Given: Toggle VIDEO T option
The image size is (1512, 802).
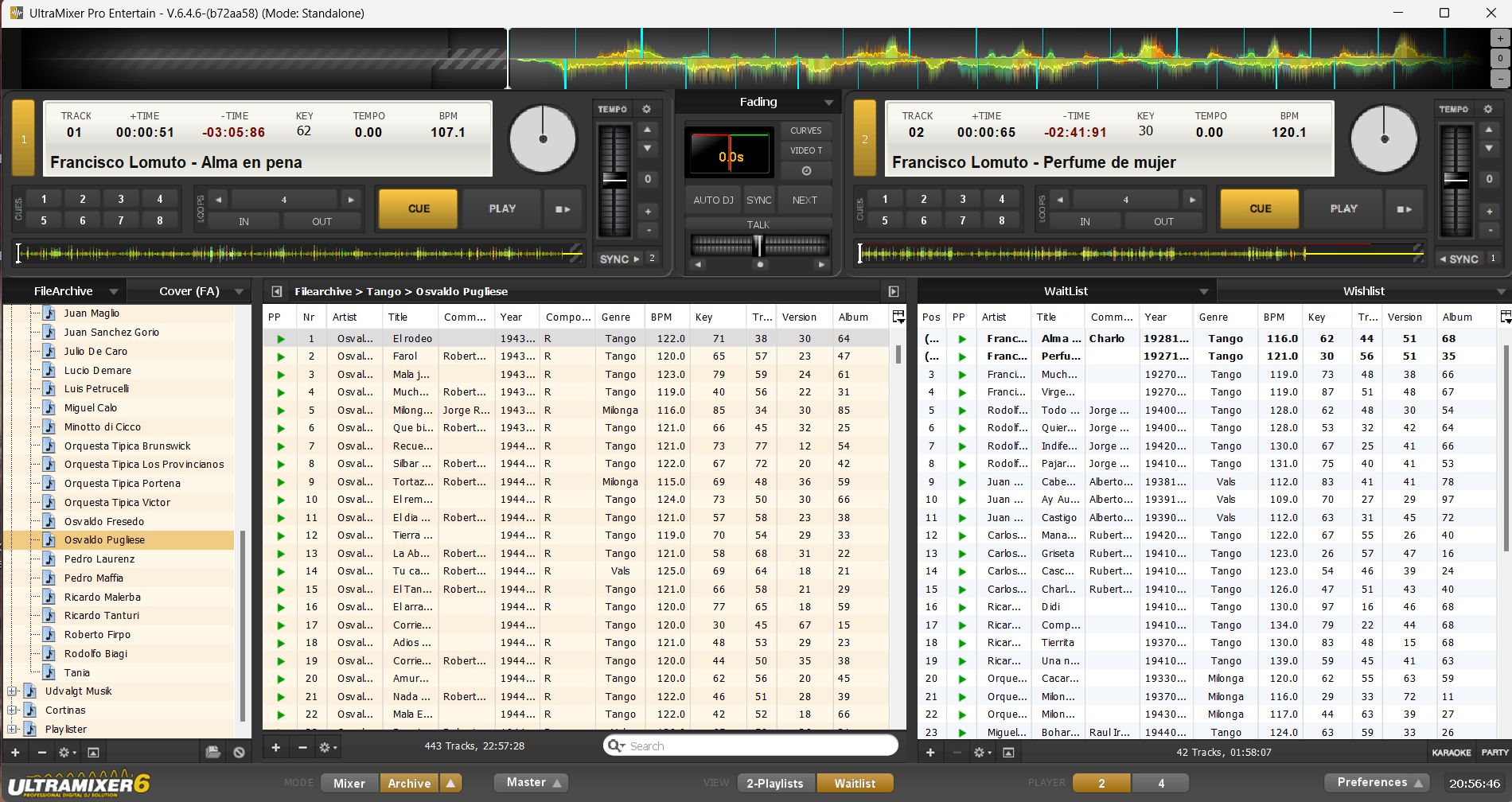Looking at the screenshot, I should [x=806, y=150].
